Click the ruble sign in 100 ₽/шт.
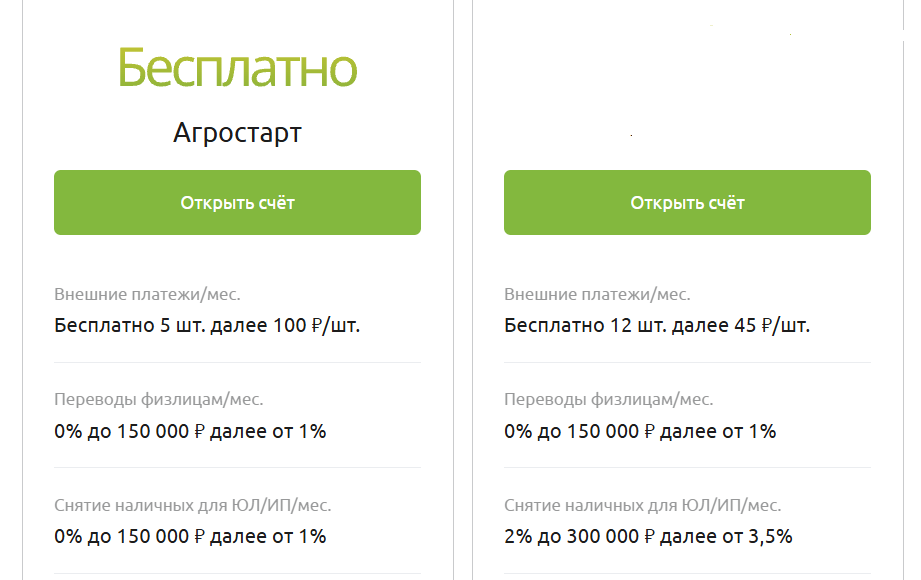The image size is (921, 580). click(317, 326)
